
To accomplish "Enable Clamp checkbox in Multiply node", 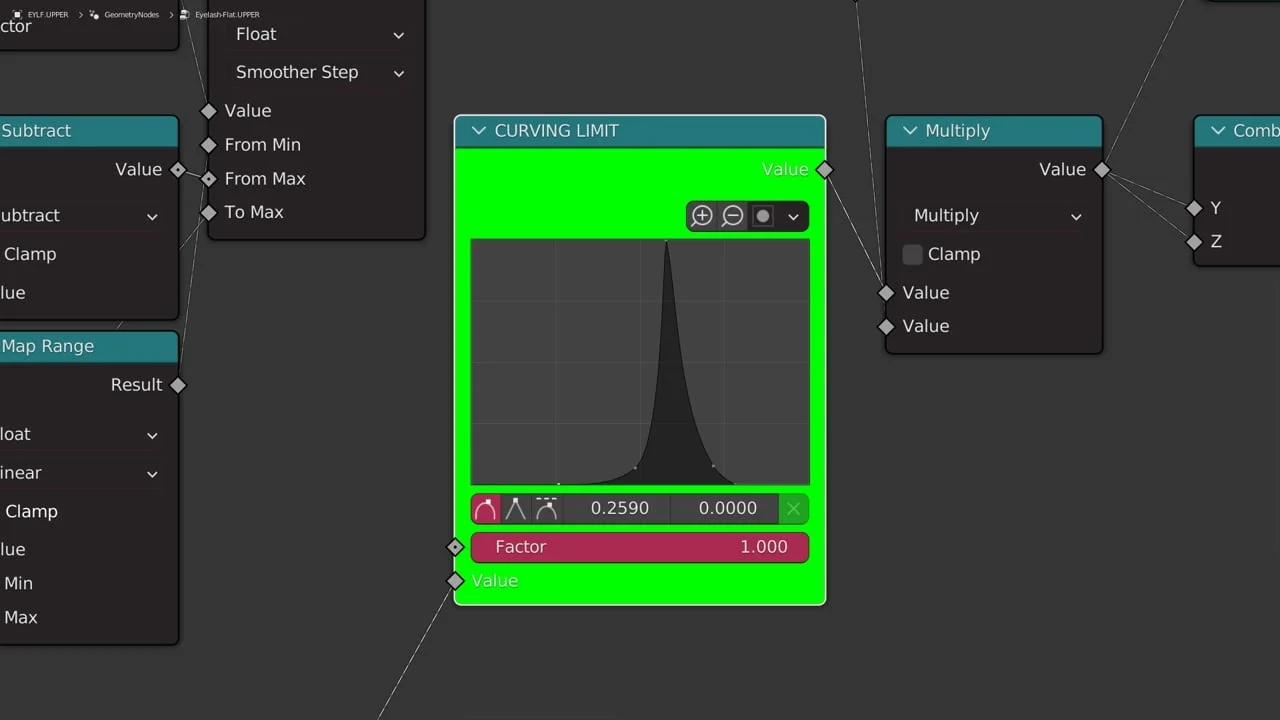I will (x=912, y=254).
